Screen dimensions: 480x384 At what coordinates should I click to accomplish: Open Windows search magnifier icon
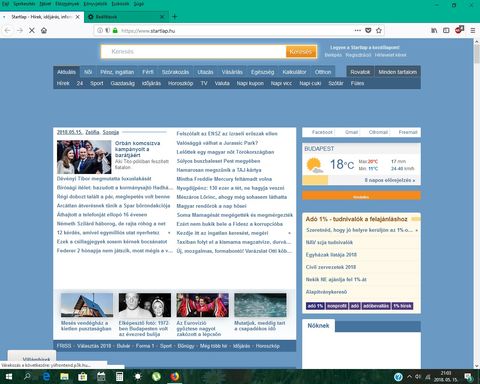(27, 377)
